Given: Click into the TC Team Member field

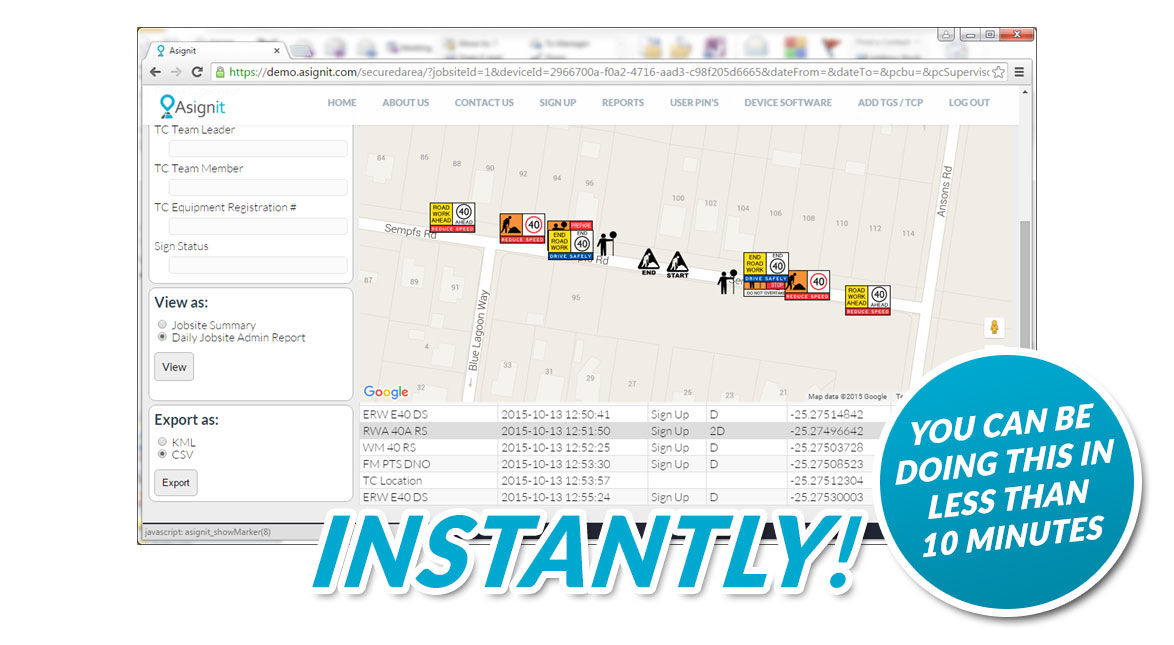Looking at the screenshot, I should (258, 187).
